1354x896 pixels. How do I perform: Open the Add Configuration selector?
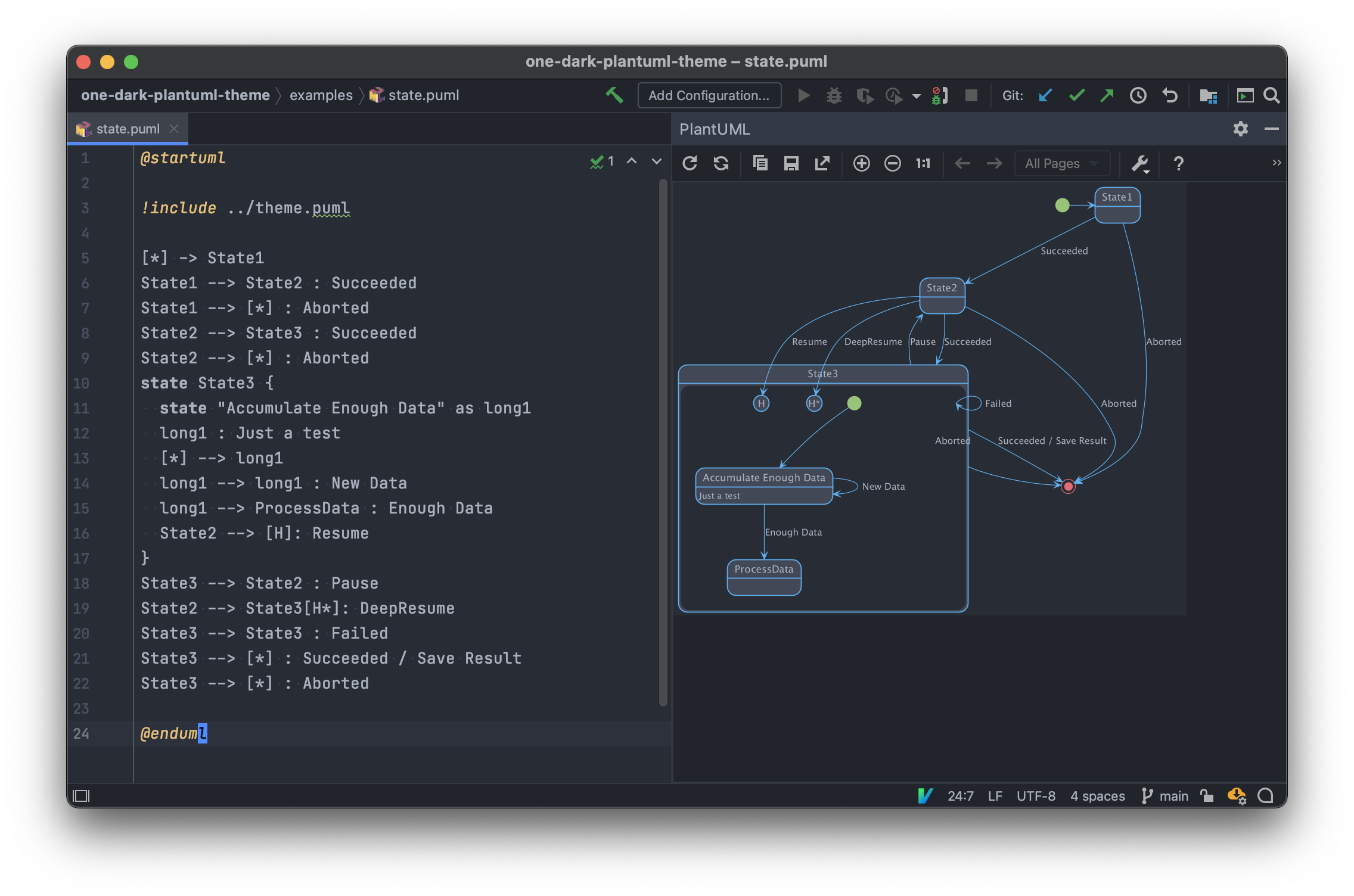pos(709,95)
